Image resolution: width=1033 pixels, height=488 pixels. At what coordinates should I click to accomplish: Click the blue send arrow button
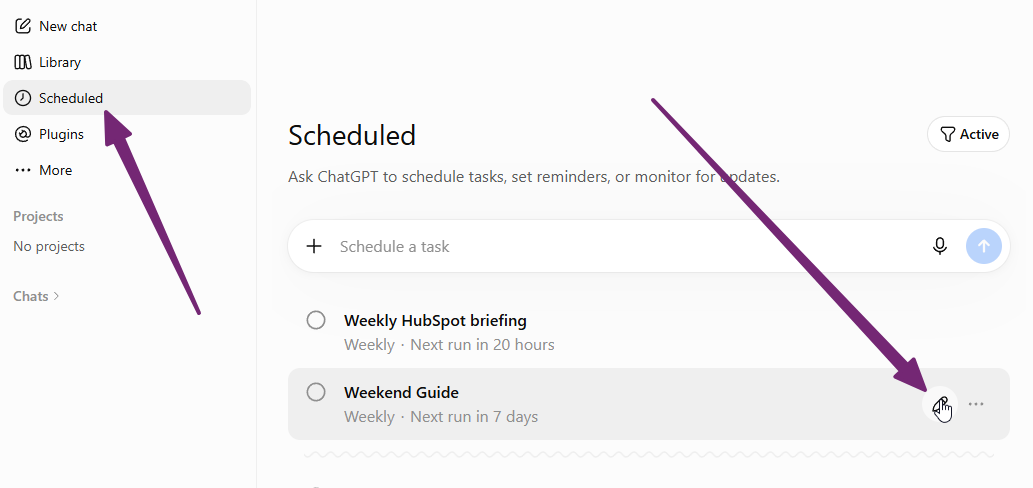(984, 246)
